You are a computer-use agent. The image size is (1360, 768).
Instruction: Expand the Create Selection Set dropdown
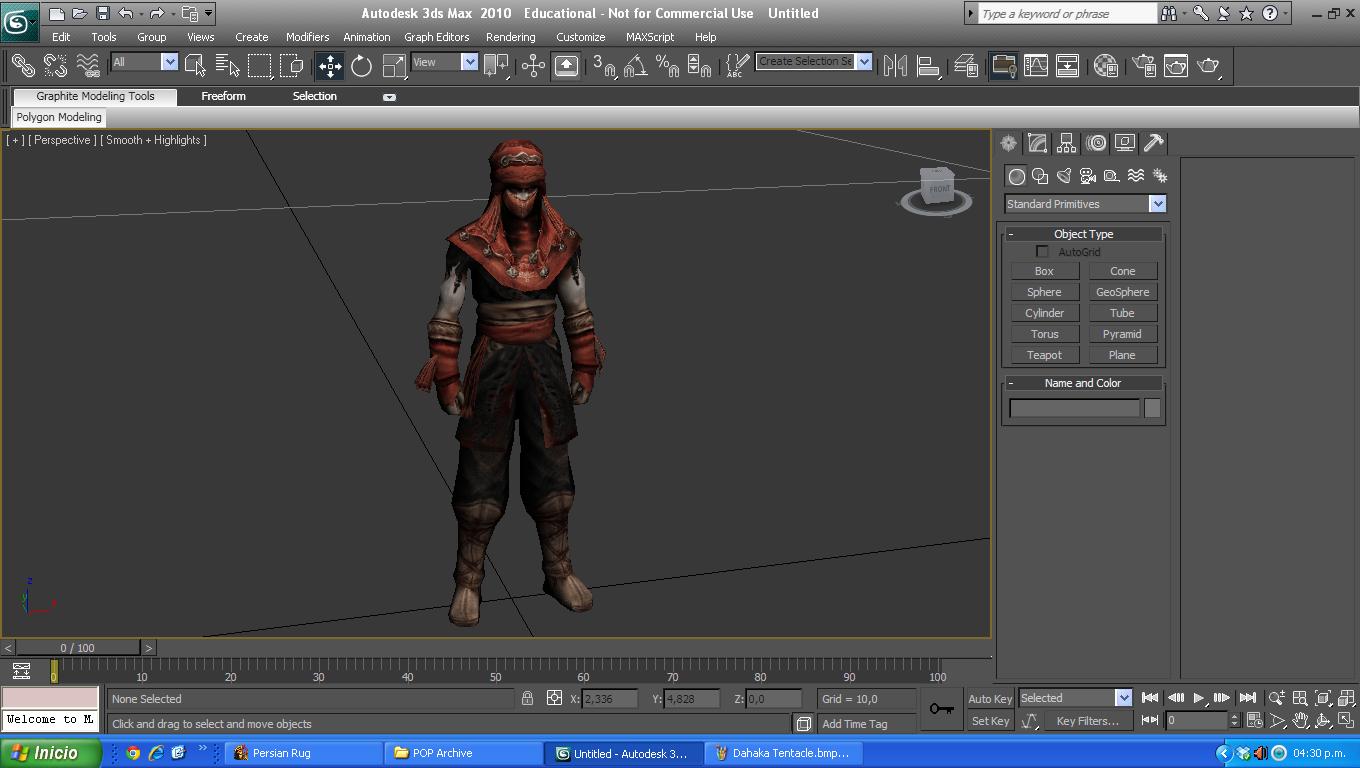click(864, 62)
